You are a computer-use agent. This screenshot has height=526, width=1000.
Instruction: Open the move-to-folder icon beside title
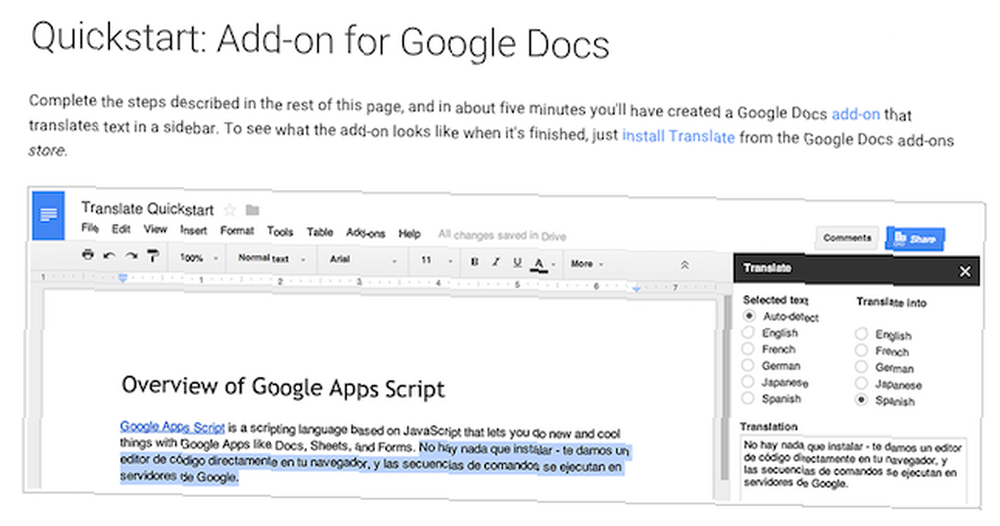(253, 210)
